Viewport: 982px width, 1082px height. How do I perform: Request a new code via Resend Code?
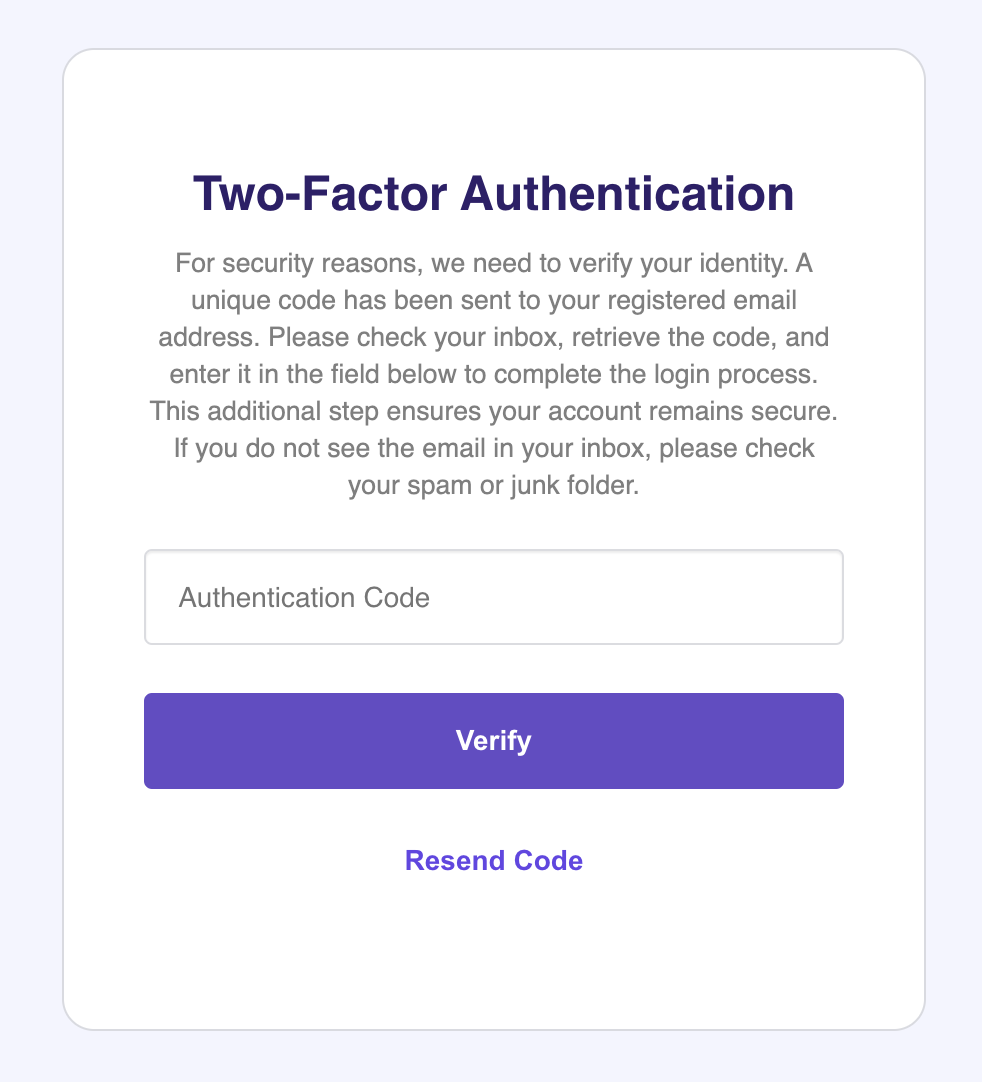[x=493, y=860]
